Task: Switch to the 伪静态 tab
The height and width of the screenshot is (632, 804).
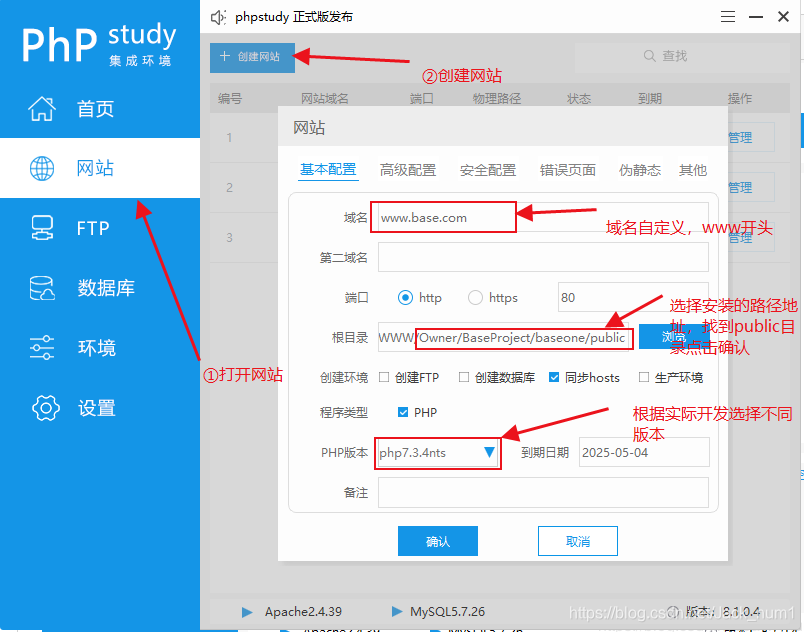Action: coord(640,170)
